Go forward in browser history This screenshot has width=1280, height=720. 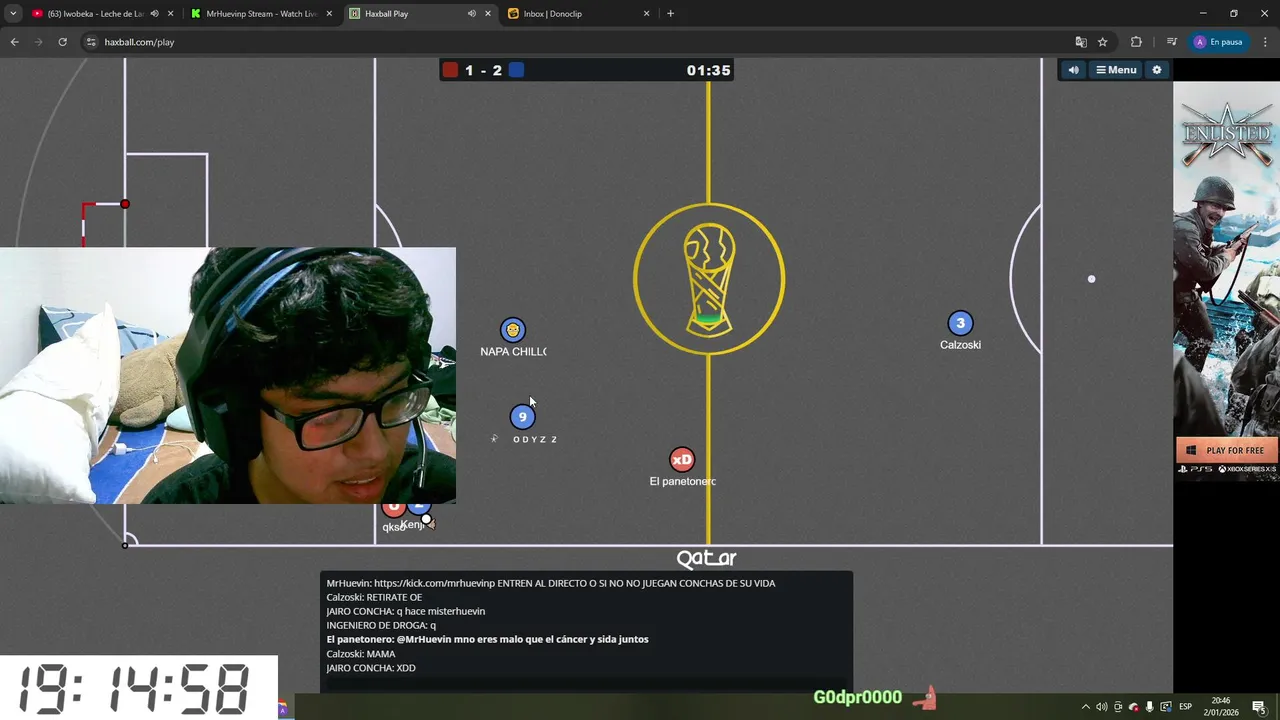pyautogui.click(x=38, y=42)
